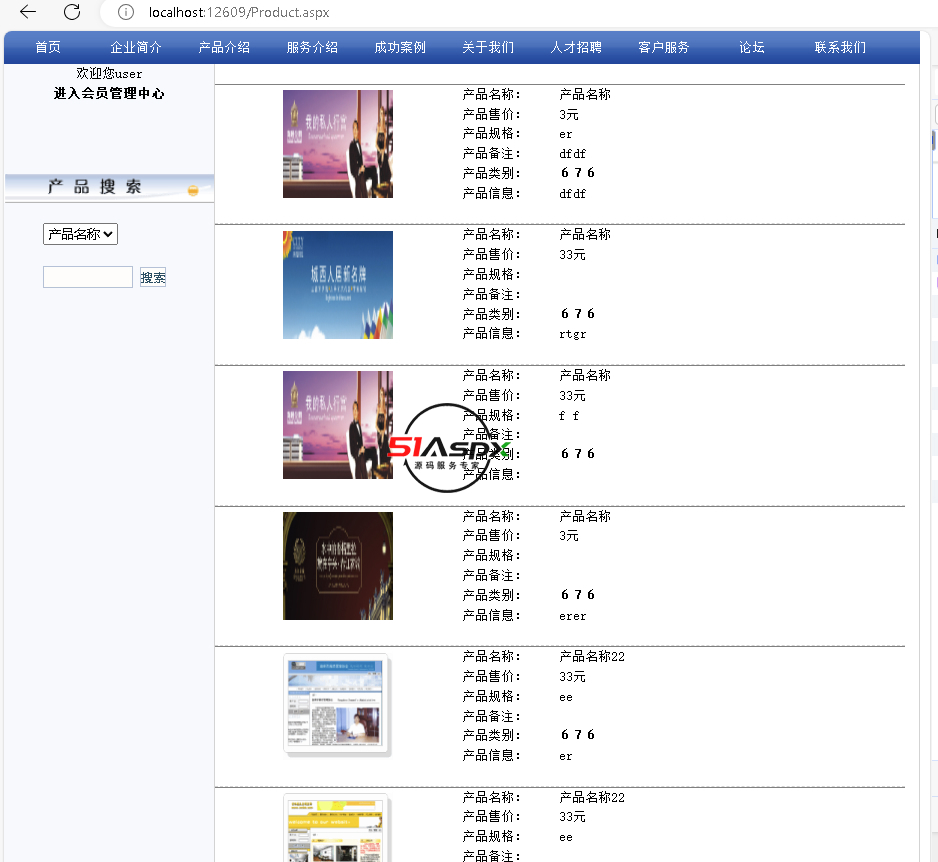Click the orange icon in 产品搜索 header
Image resolution: width=938 pixels, height=862 pixels.
[x=193, y=191]
